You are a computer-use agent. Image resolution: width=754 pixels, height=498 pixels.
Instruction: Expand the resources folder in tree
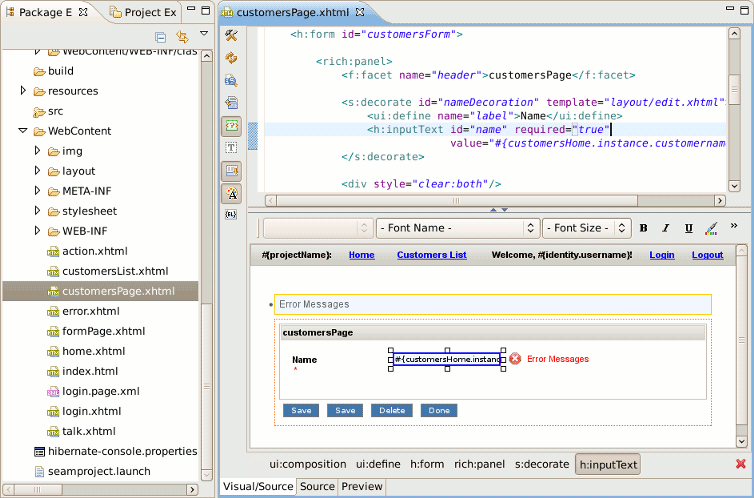24,91
